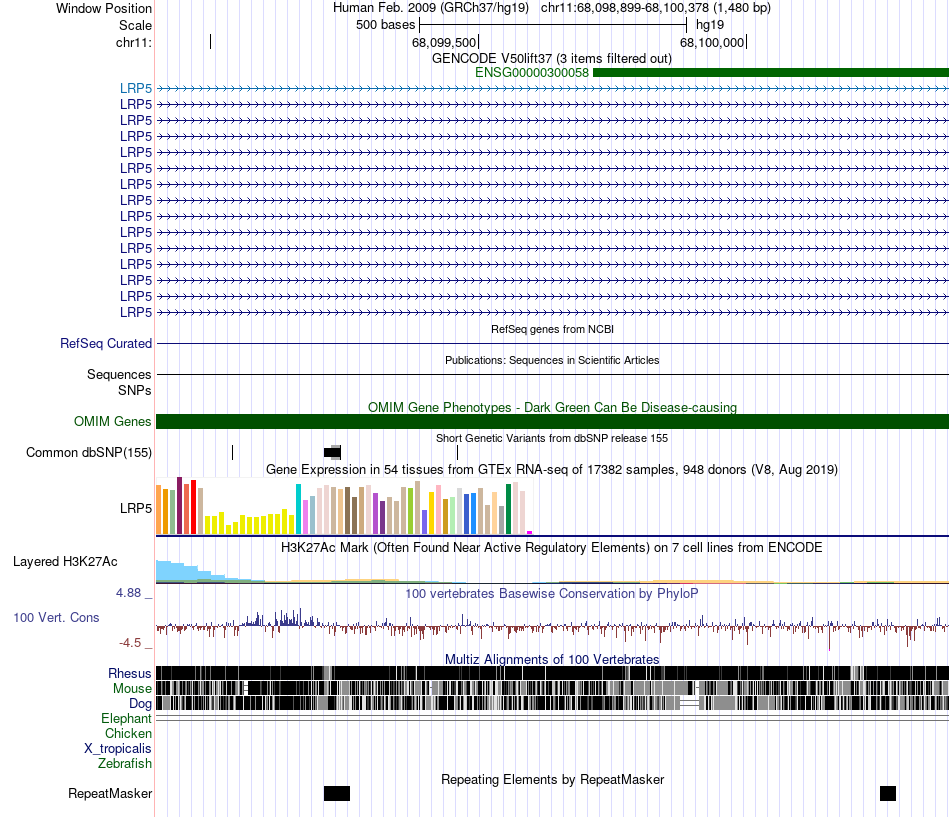950x817 pixels.
Task: Click the -4.5 lower conservation scale value
Action: pos(130,642)
